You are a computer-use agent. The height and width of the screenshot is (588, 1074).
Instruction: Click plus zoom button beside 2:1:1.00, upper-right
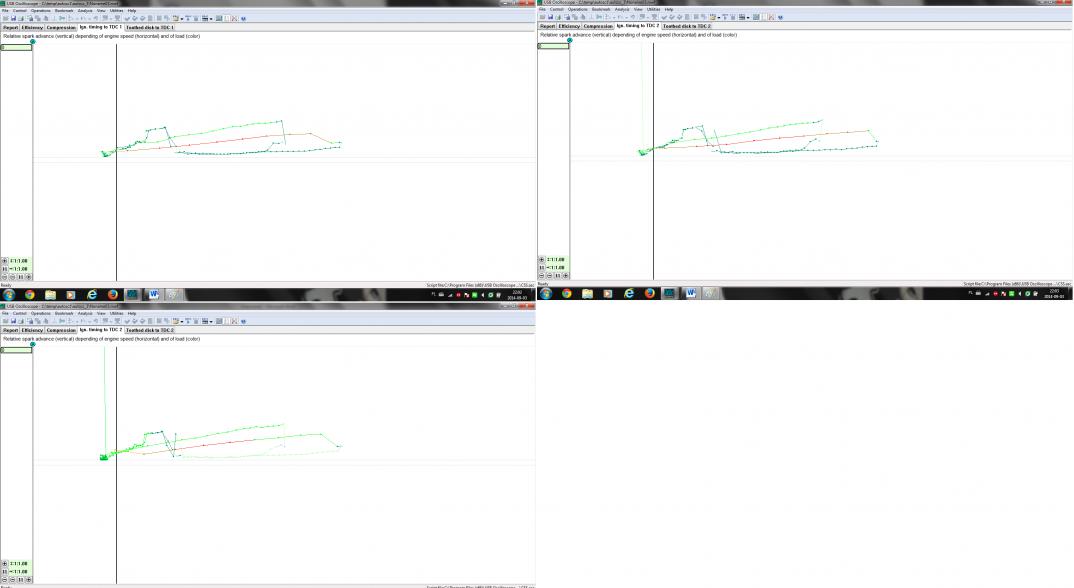click(542, 260)
